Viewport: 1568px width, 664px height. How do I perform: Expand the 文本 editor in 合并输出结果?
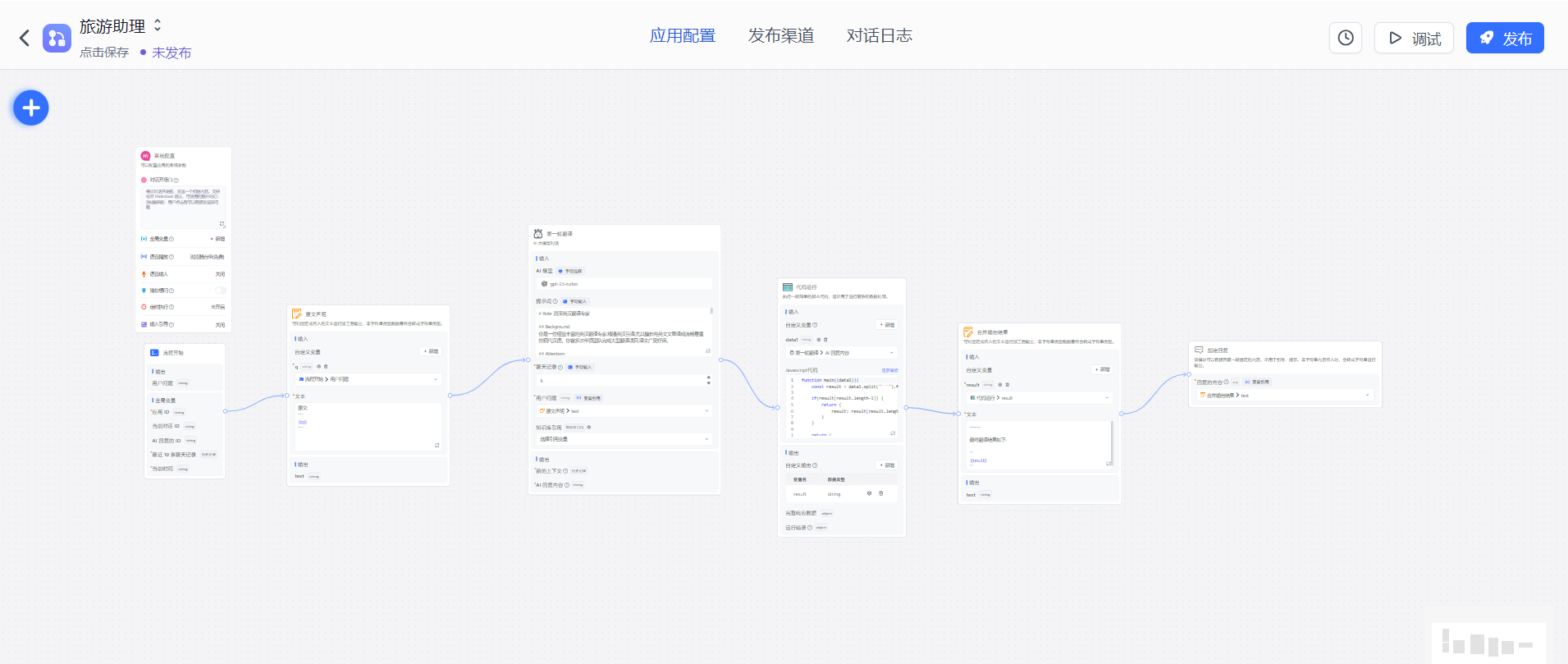click(1109, 464)
